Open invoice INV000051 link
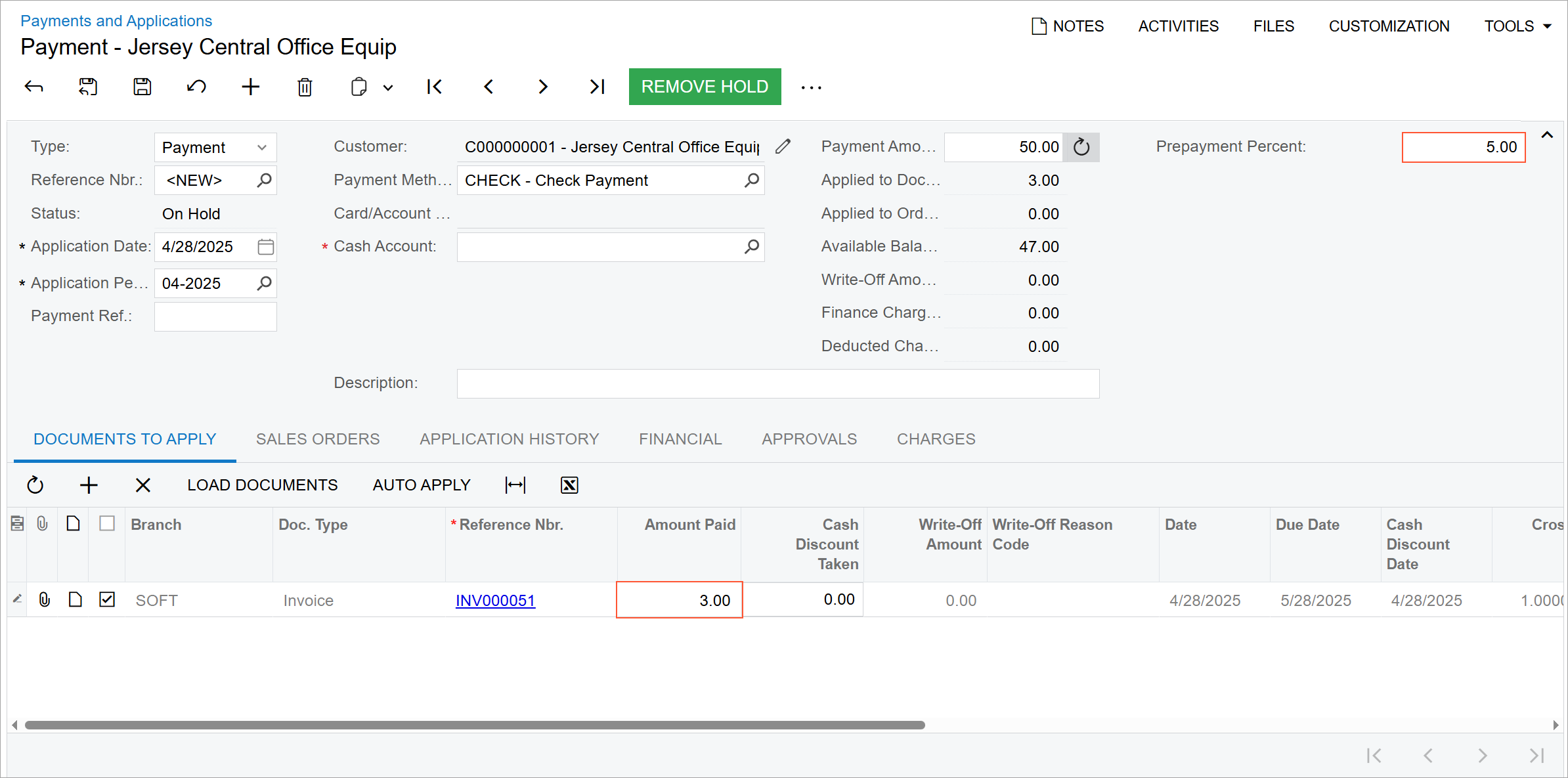1568x778 pixels. point(495,601)
